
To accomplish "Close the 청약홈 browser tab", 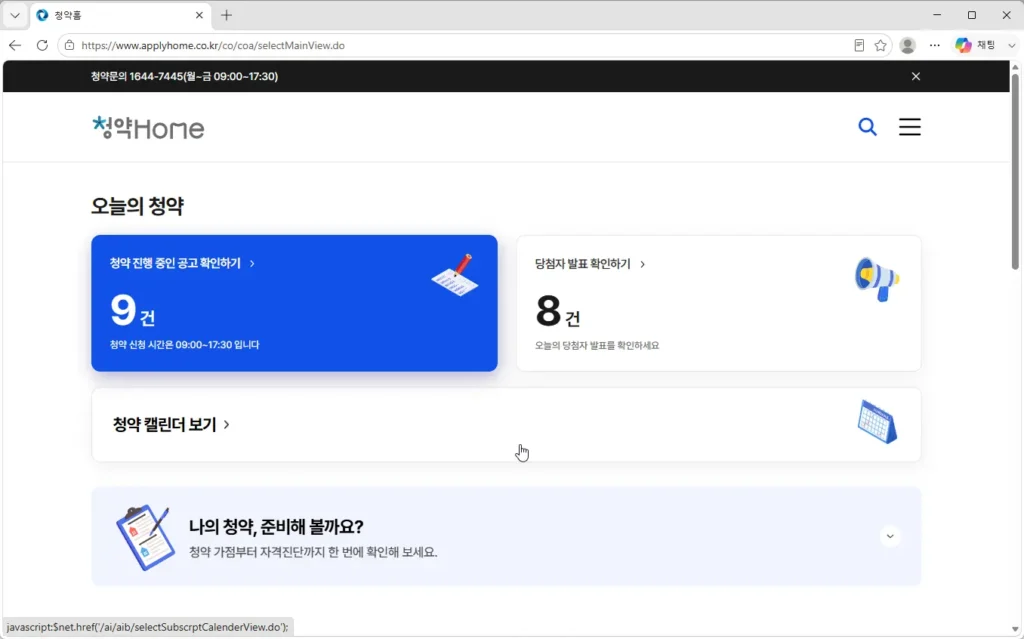I will point(199,15).
